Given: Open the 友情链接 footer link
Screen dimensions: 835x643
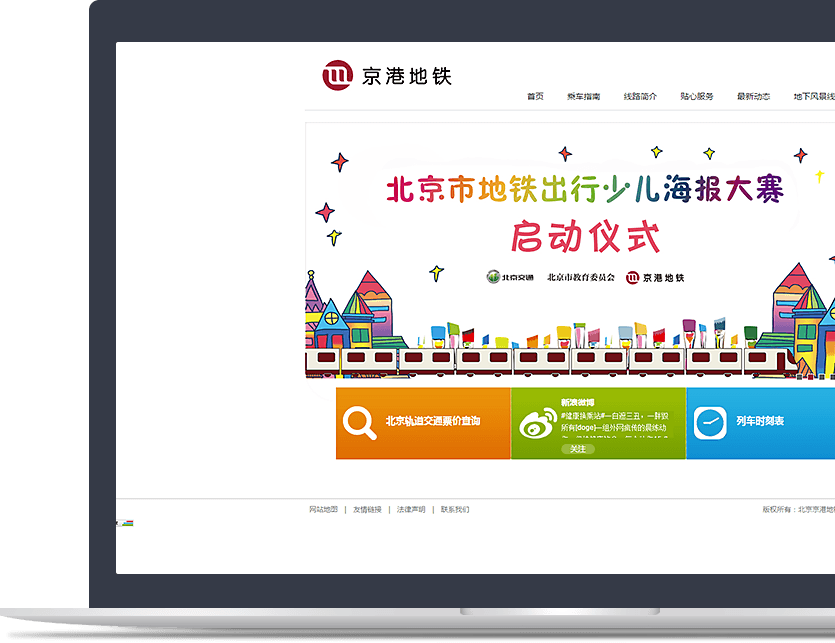Looking at the screenshot, I should pos(367,510).
